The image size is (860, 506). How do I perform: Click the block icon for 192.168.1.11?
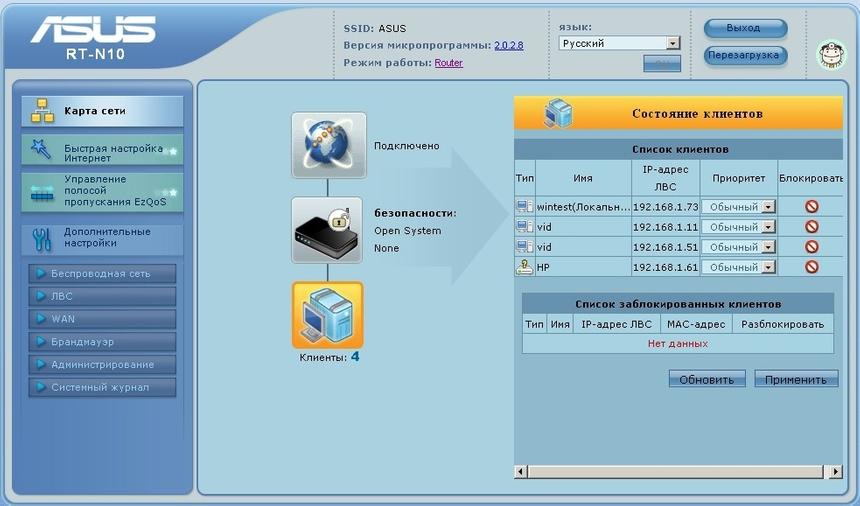pos(811,227)
